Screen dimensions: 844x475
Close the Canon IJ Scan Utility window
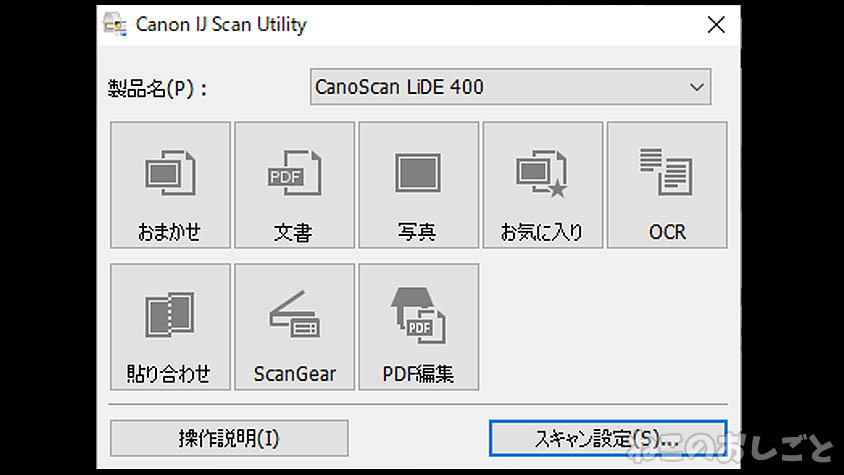pyautogui.click(x=716, y=25)
